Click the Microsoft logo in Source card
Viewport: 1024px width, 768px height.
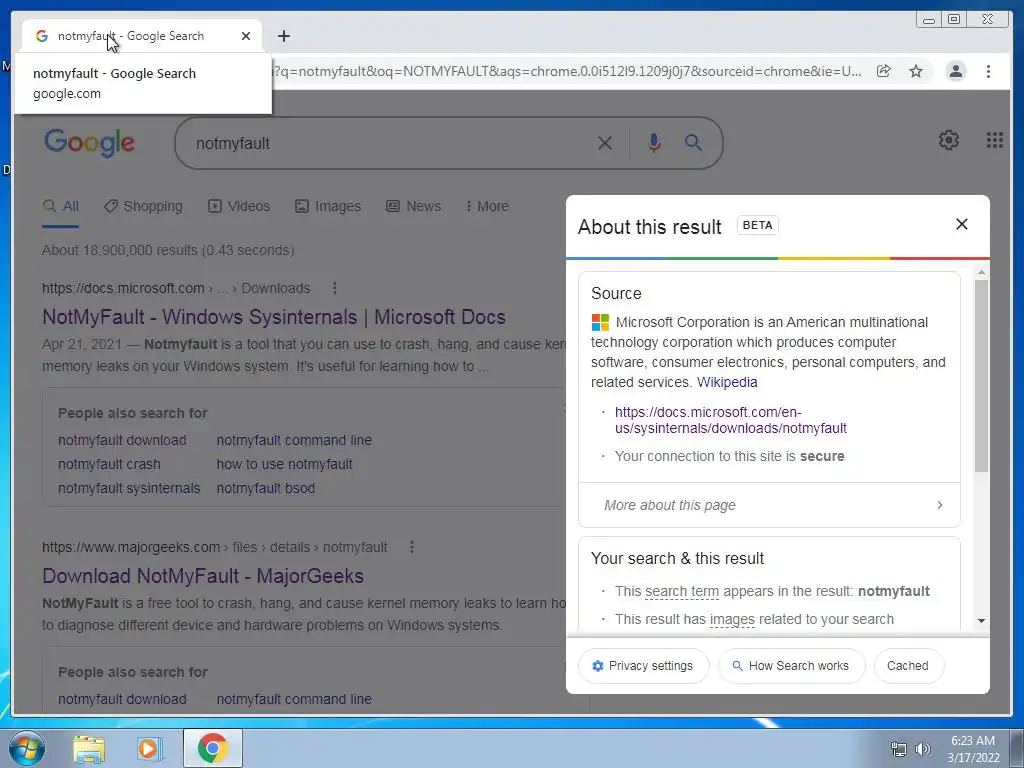[x=600, y=323]
